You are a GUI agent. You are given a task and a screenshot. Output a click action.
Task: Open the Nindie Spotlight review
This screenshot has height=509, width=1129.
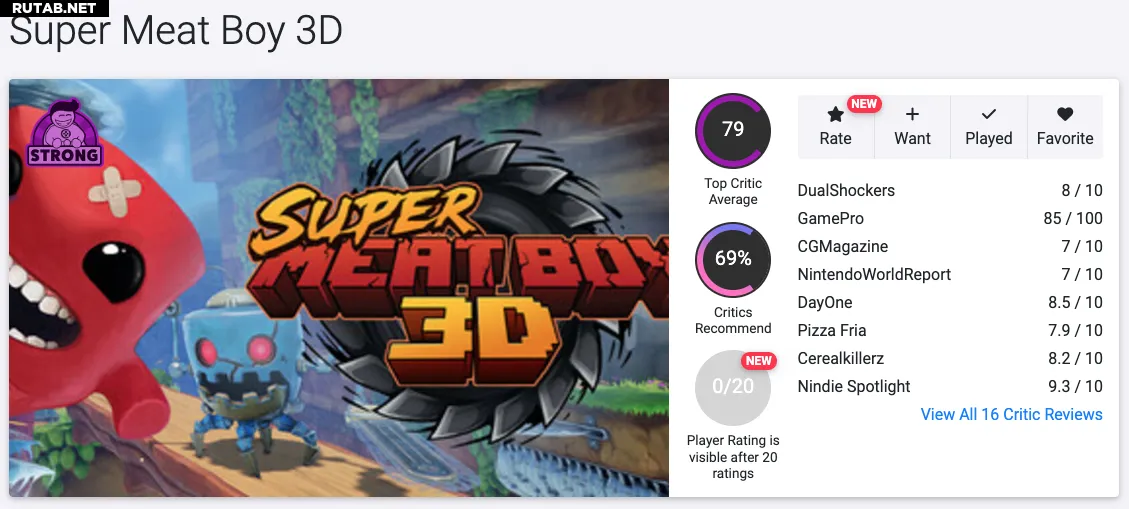click(854, 386)
